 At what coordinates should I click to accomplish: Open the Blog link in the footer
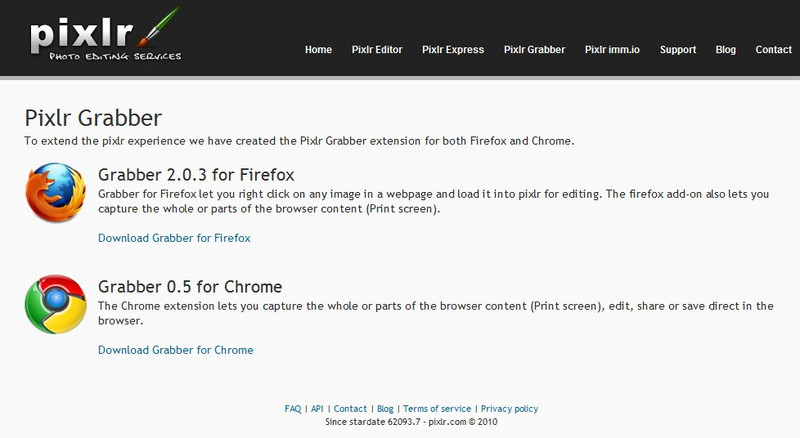pyautogui.click(x=385, y=408)
